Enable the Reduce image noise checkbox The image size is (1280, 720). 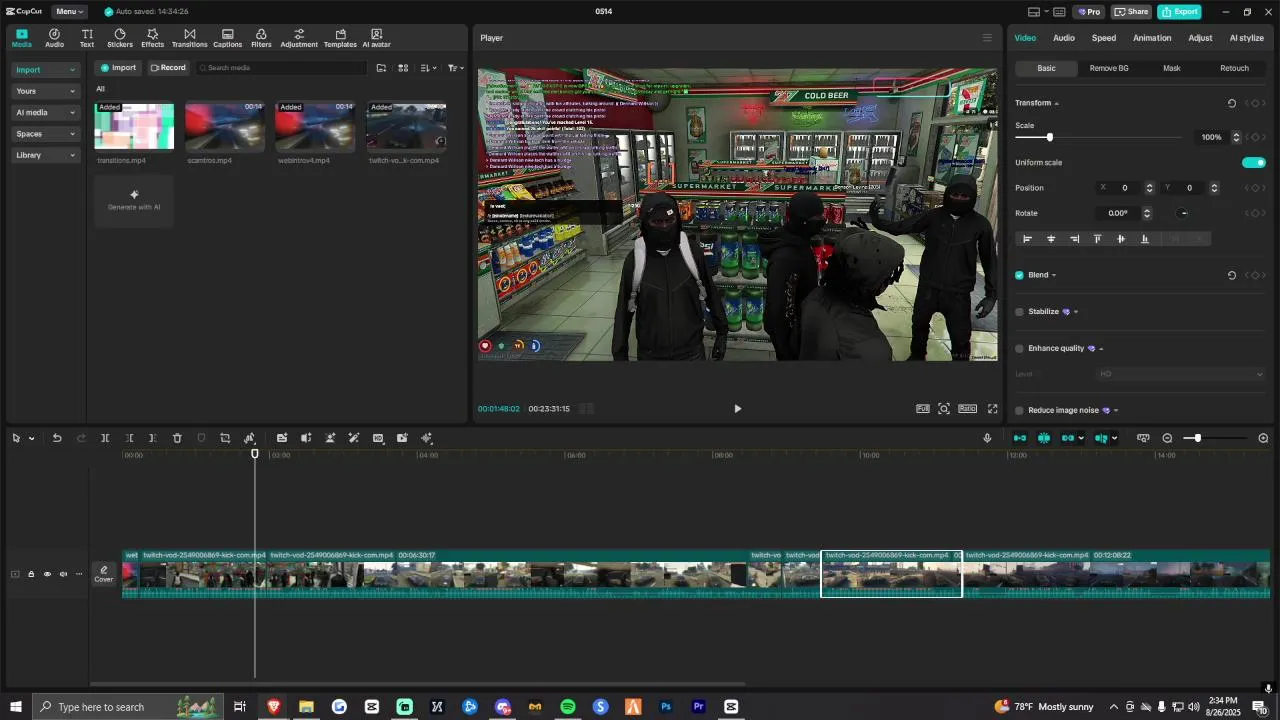(x=1019, y=411)
